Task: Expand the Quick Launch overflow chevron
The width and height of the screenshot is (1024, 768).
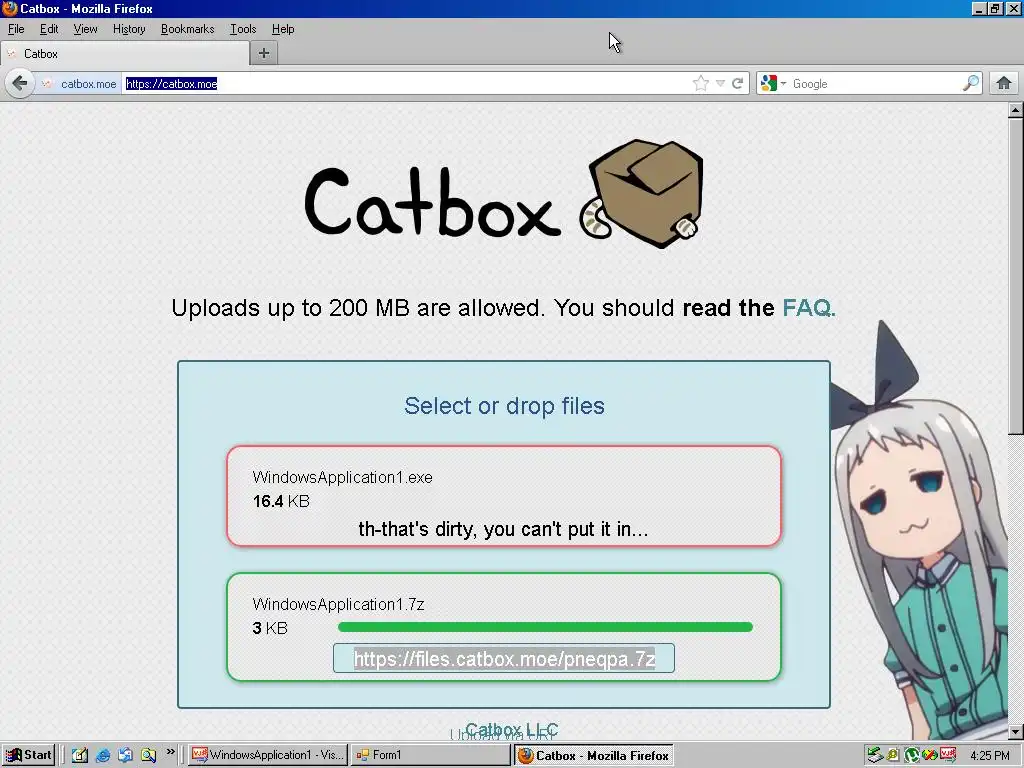Action: point(170,752)
